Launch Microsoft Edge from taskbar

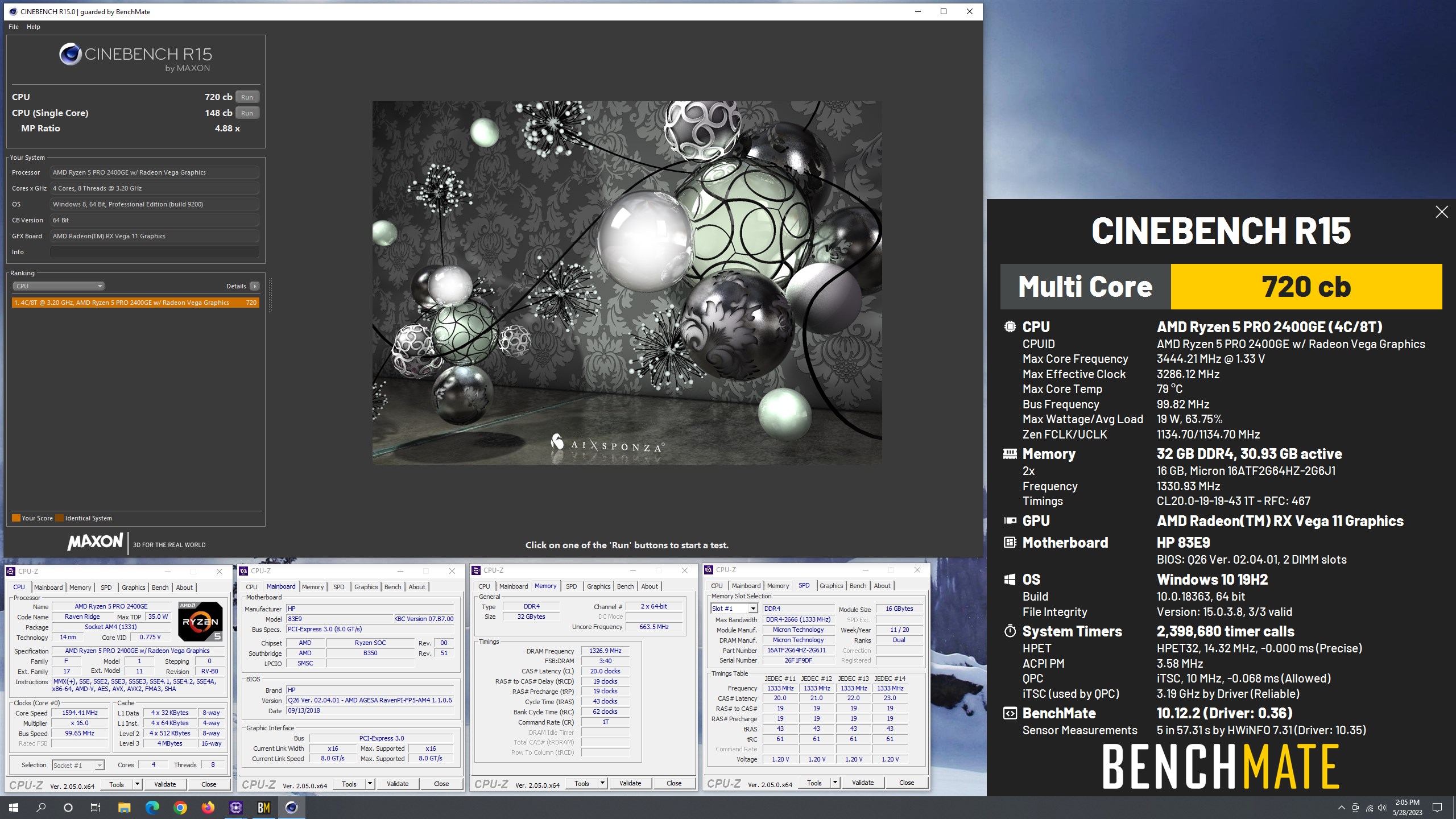(x=152, y=808)
